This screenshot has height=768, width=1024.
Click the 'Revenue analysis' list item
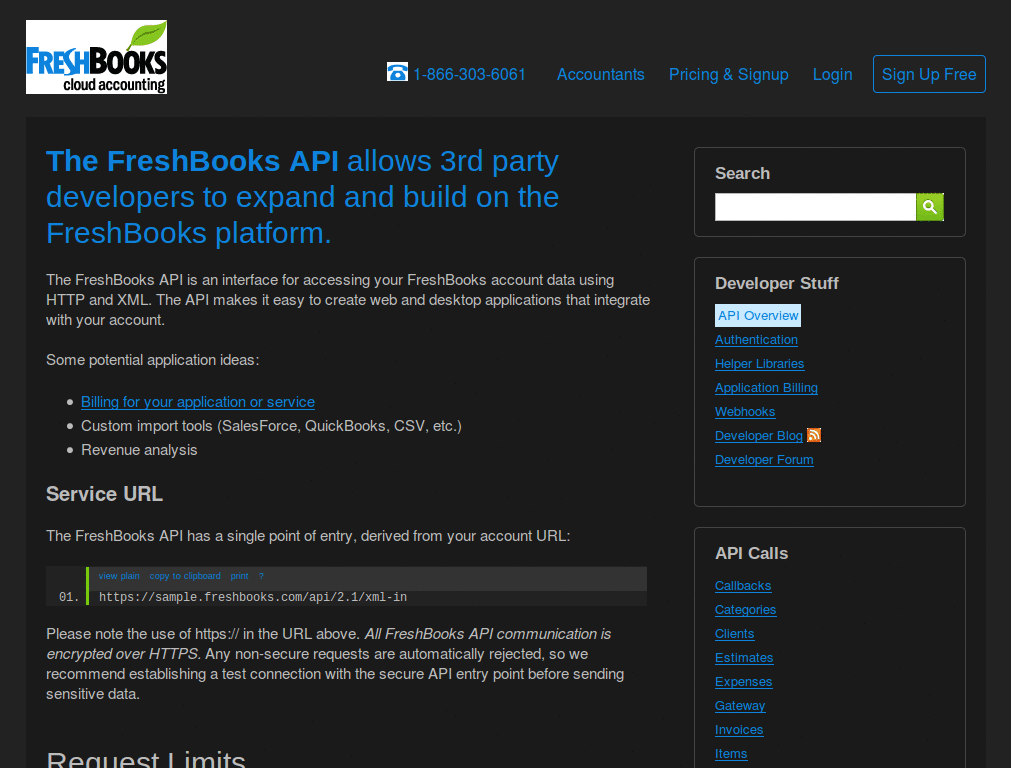[x=138, y=450]
